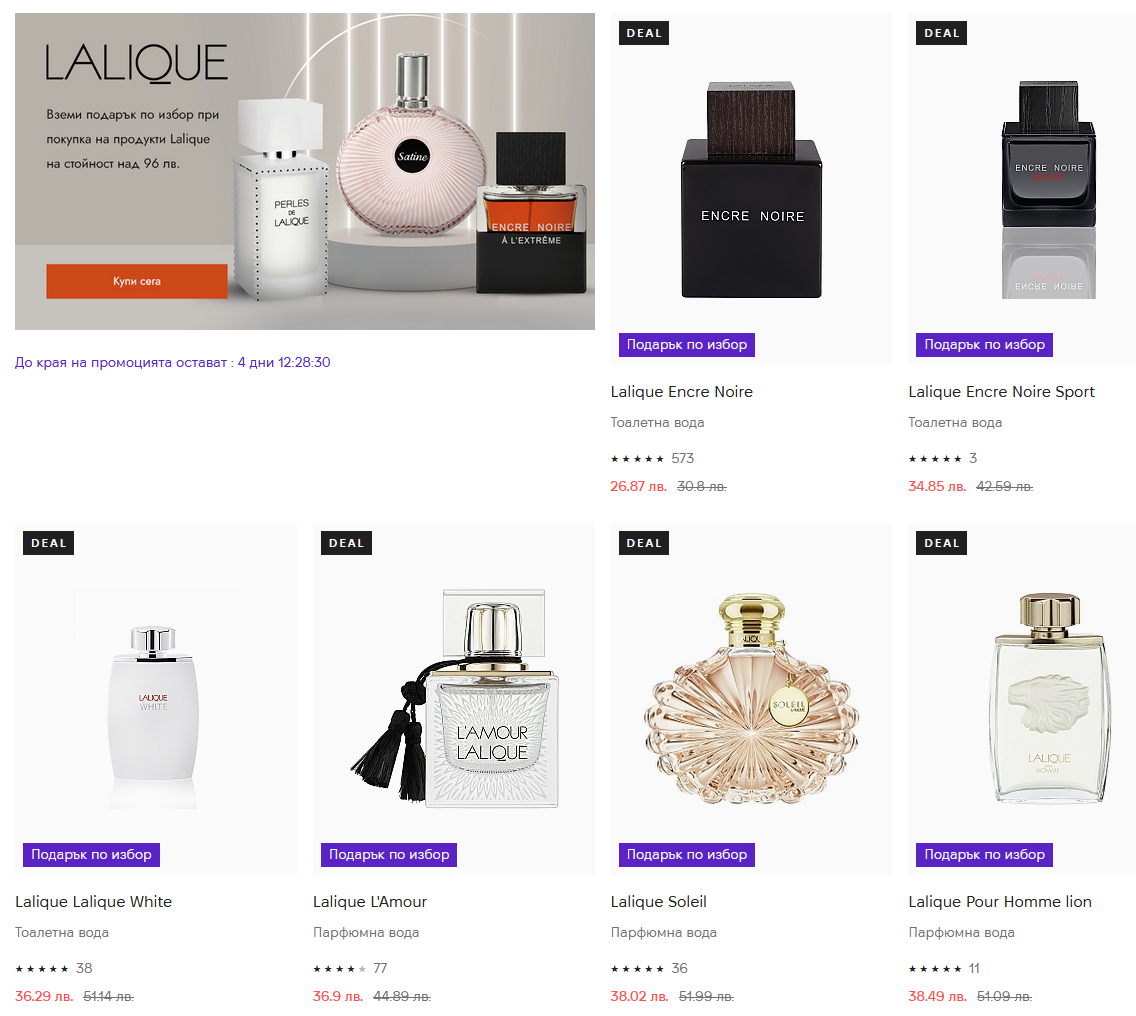Screen dimensions: 1136x1016
Task: Click the star rating with 573 reviews
Action: [652, 458]
